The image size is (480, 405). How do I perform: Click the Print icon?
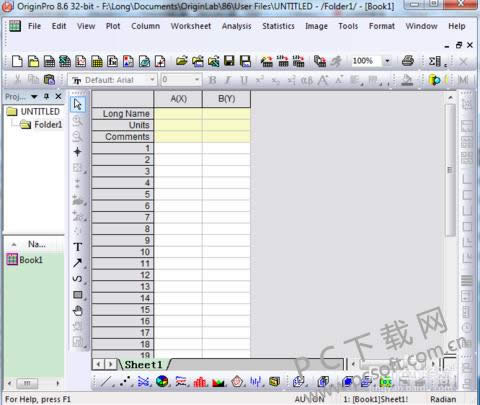[408, 61]
